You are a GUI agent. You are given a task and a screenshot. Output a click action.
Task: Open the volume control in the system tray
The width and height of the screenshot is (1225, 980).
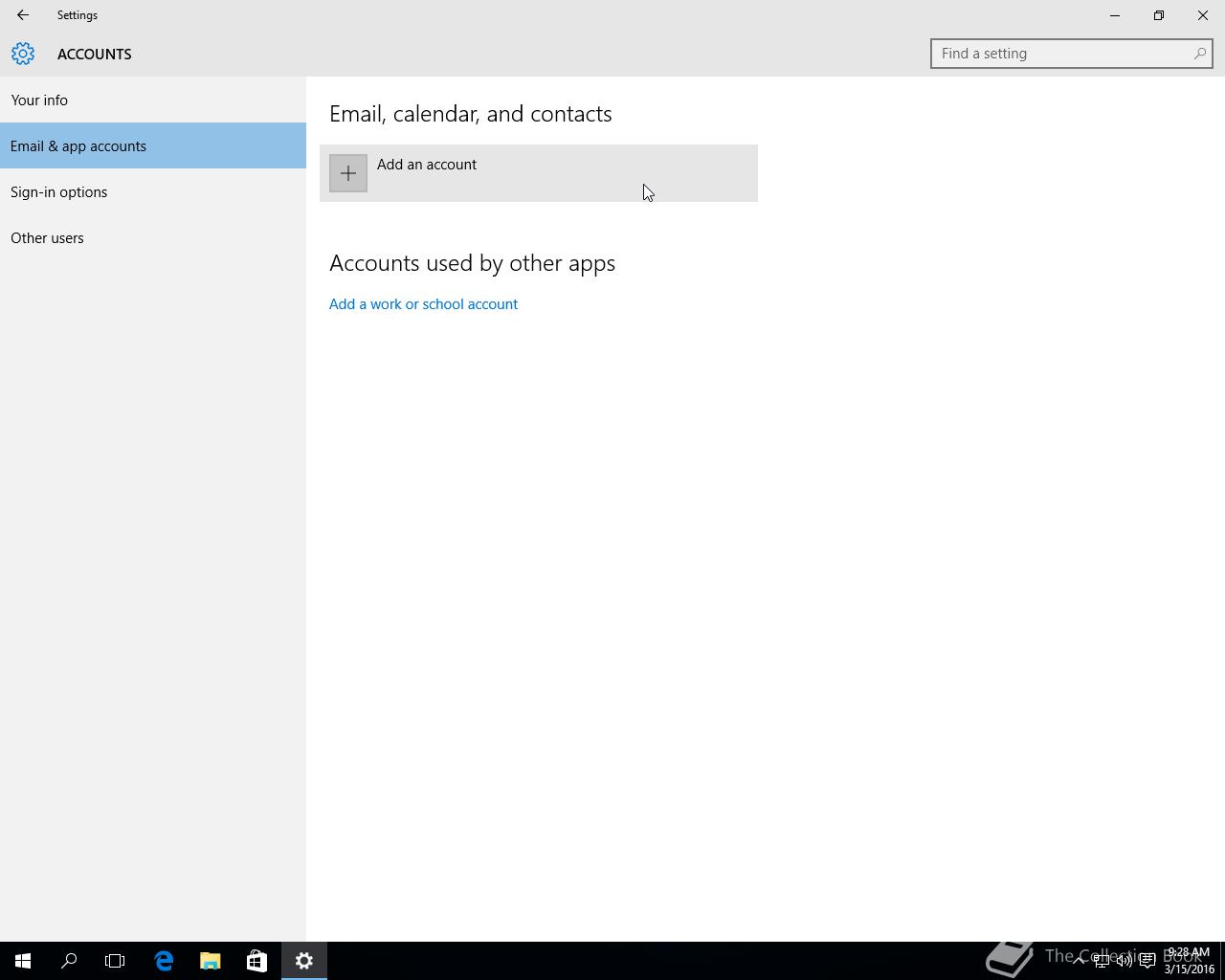pyautogui.click(x=1125, y=961)
